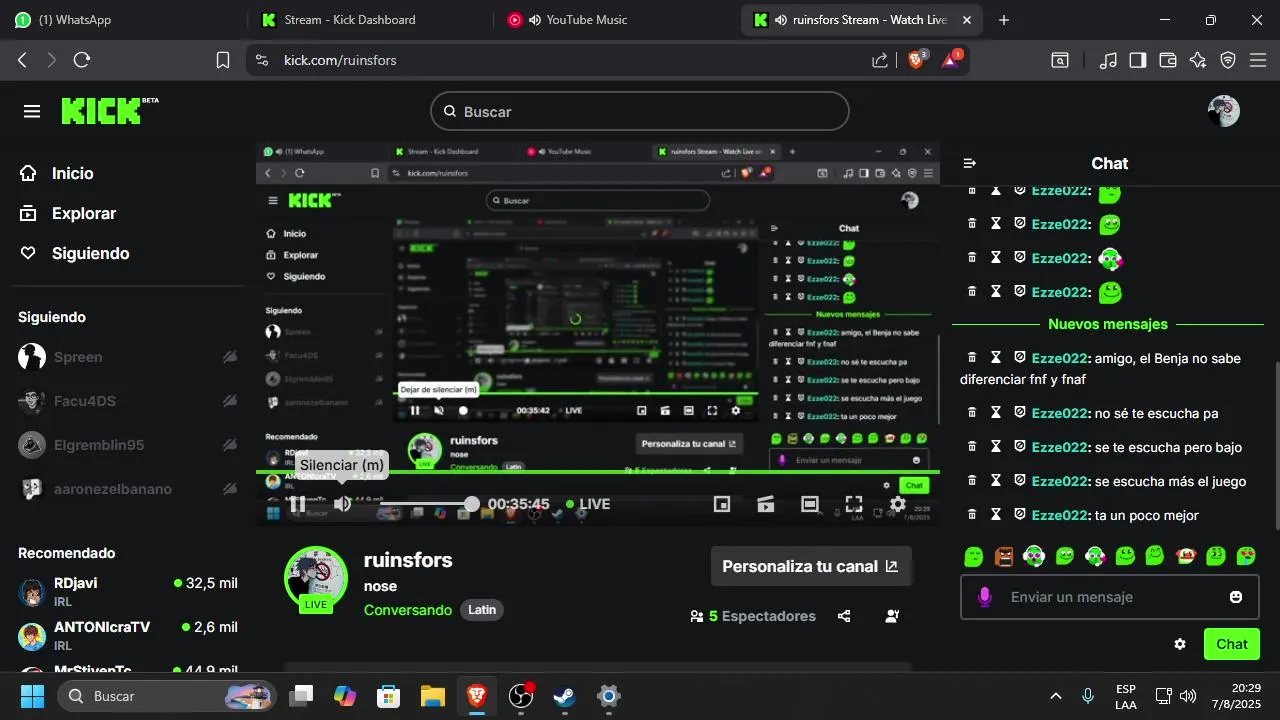Mute audio icon on YouTube Music tab
Viewport: 1280px width, 720px height.
[x=535, y=20]
